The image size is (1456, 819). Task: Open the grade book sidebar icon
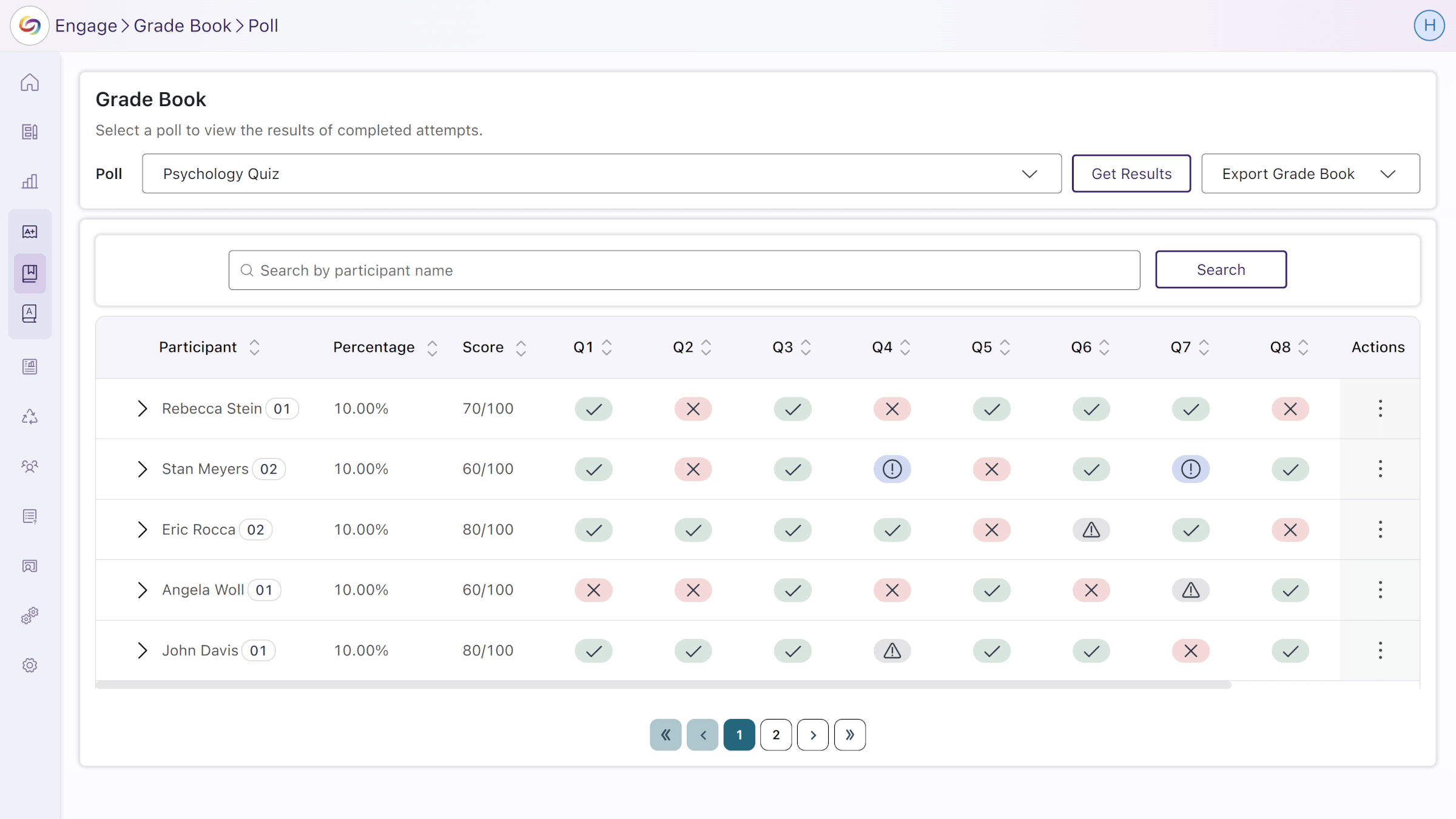(30, 273)
